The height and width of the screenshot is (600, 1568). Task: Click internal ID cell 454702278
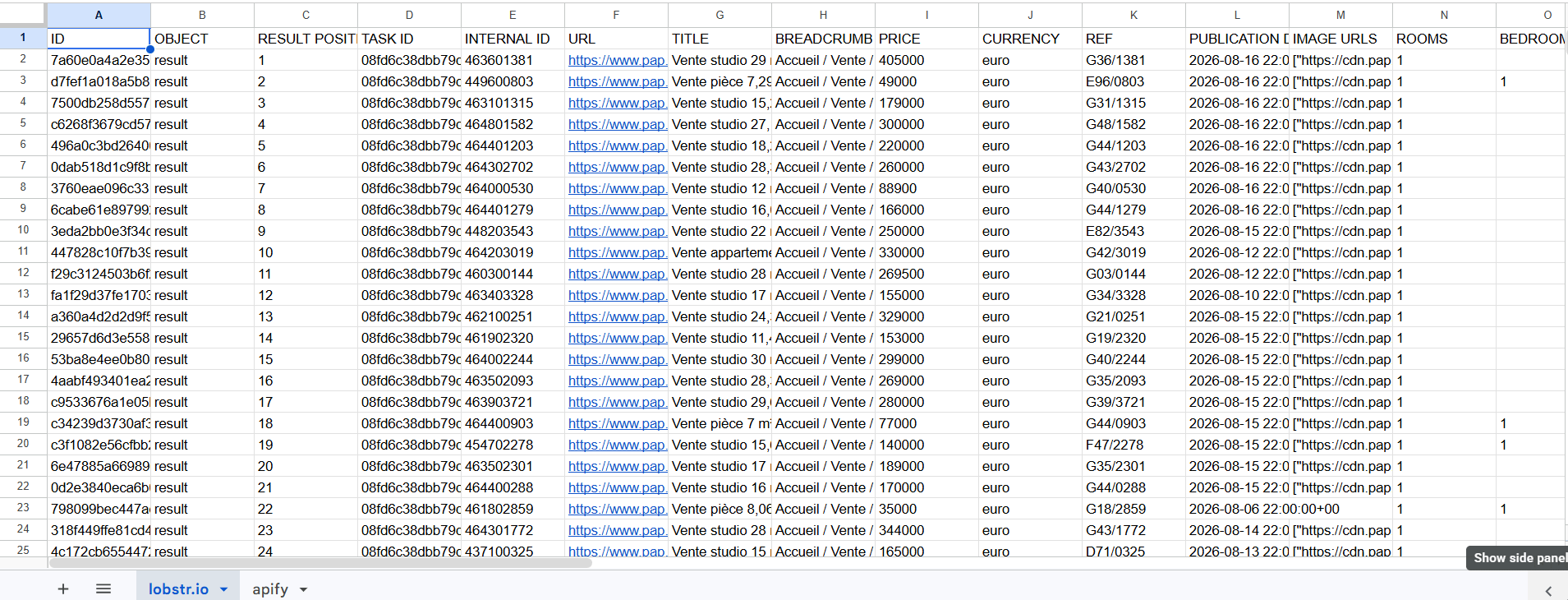point(513,445)
